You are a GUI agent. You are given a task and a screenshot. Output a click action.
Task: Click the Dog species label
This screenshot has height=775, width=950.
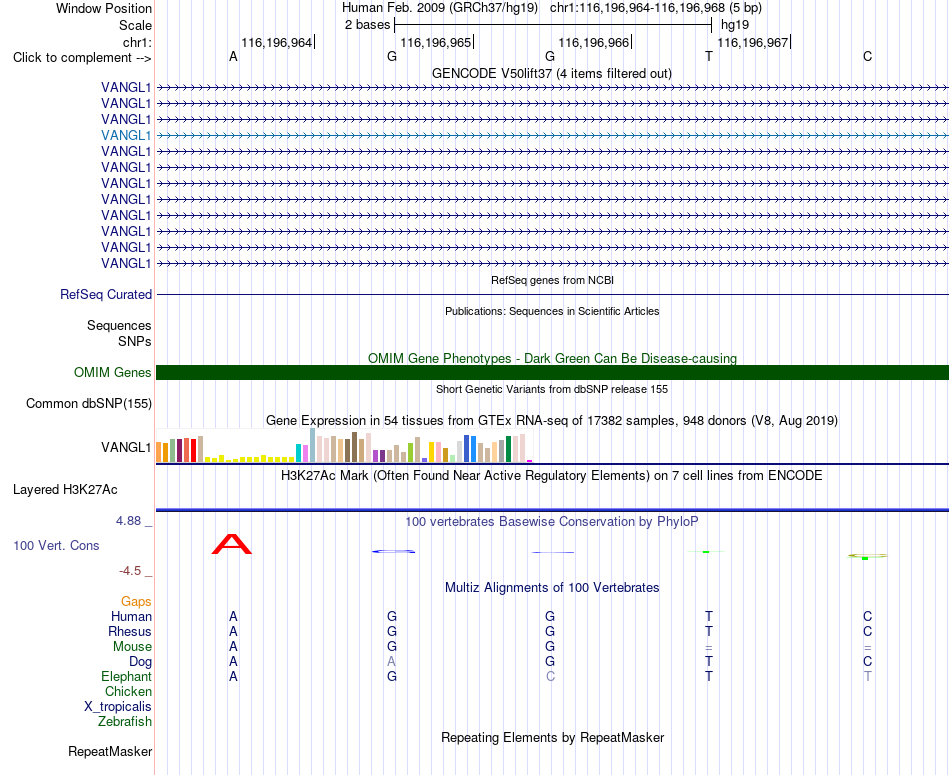click(x=140, y=662)
